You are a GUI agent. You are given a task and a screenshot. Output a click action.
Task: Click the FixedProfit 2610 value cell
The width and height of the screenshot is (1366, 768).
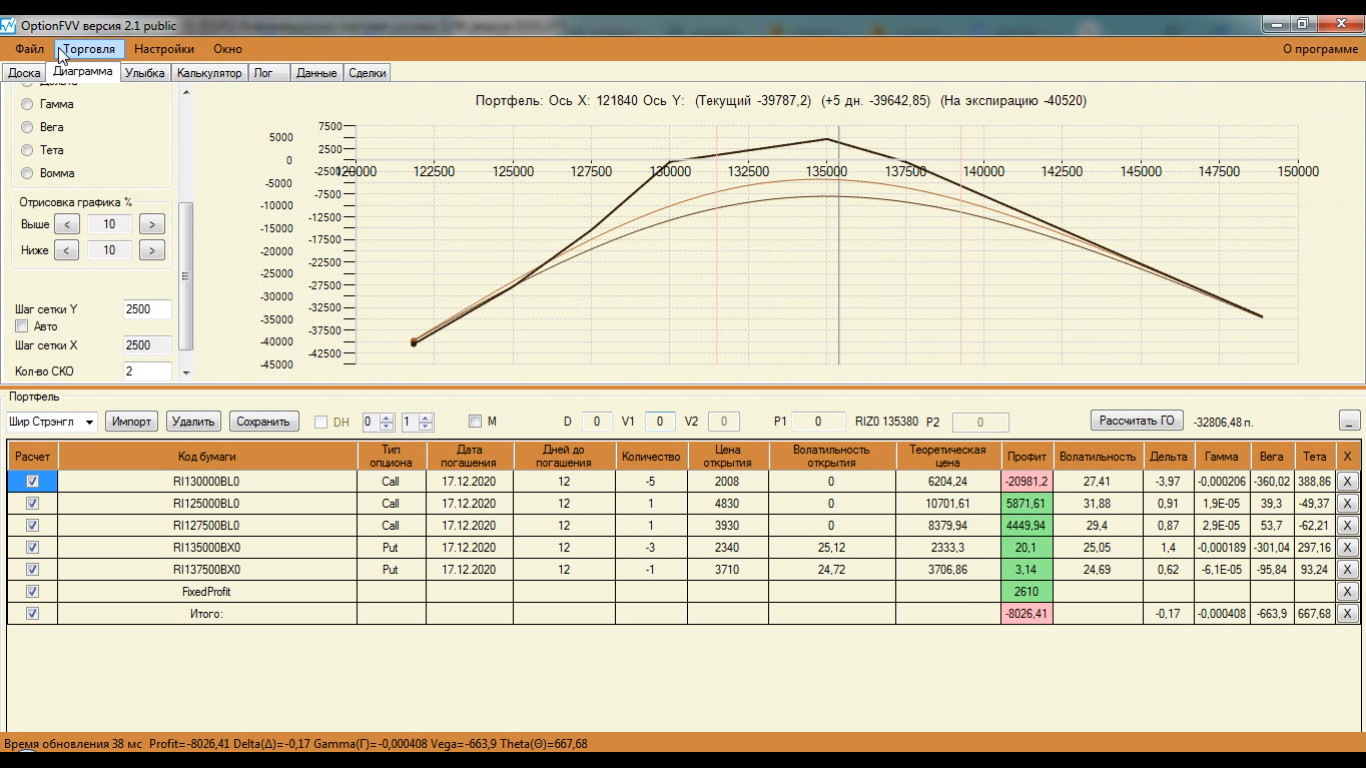[1028, 591]
